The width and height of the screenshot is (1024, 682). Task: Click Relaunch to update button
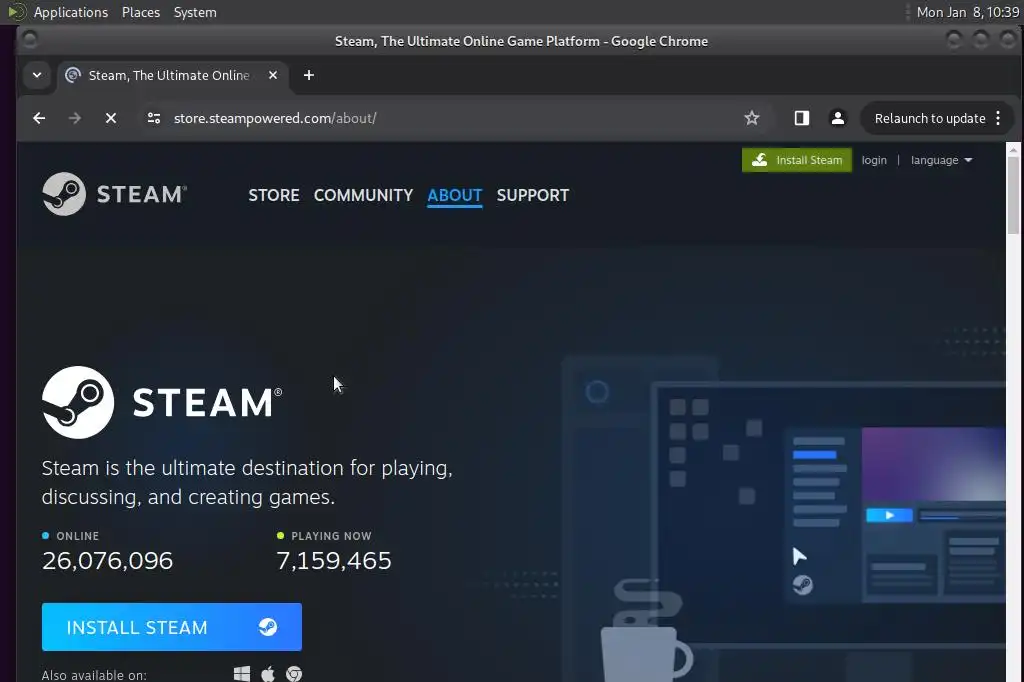tap(930, 118)
